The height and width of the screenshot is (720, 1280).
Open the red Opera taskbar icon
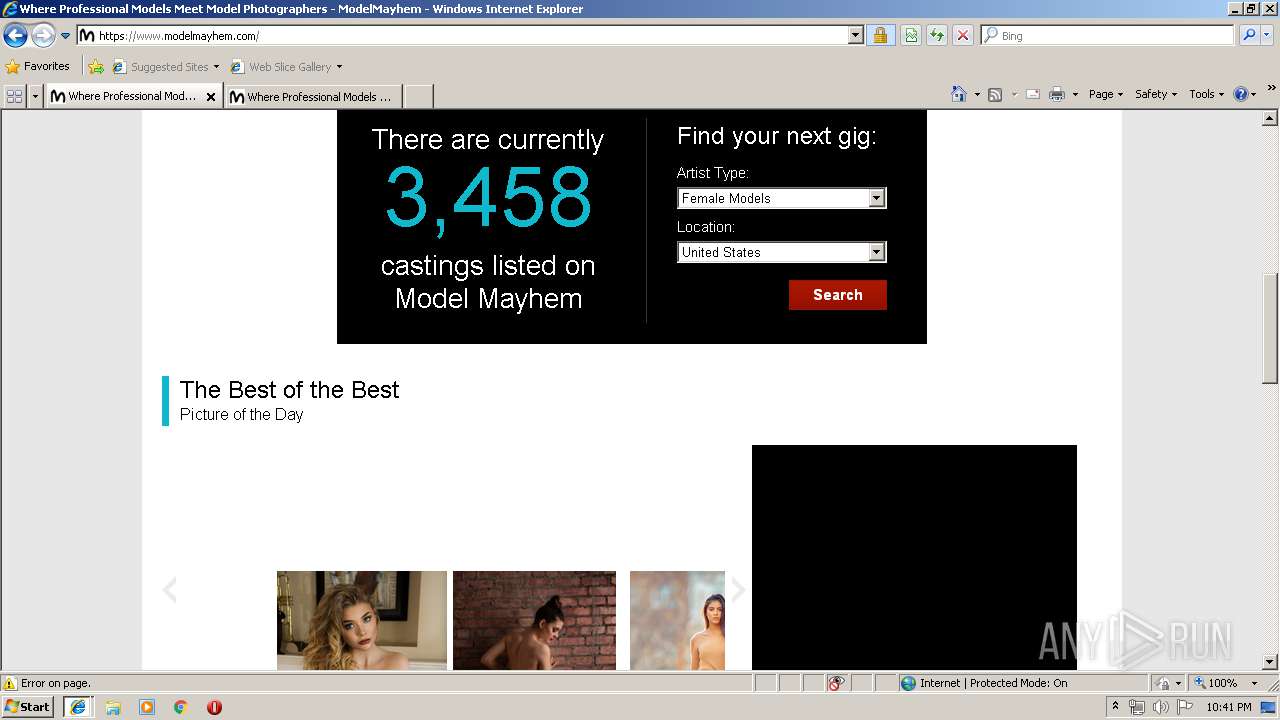click(x=214, y=707)
